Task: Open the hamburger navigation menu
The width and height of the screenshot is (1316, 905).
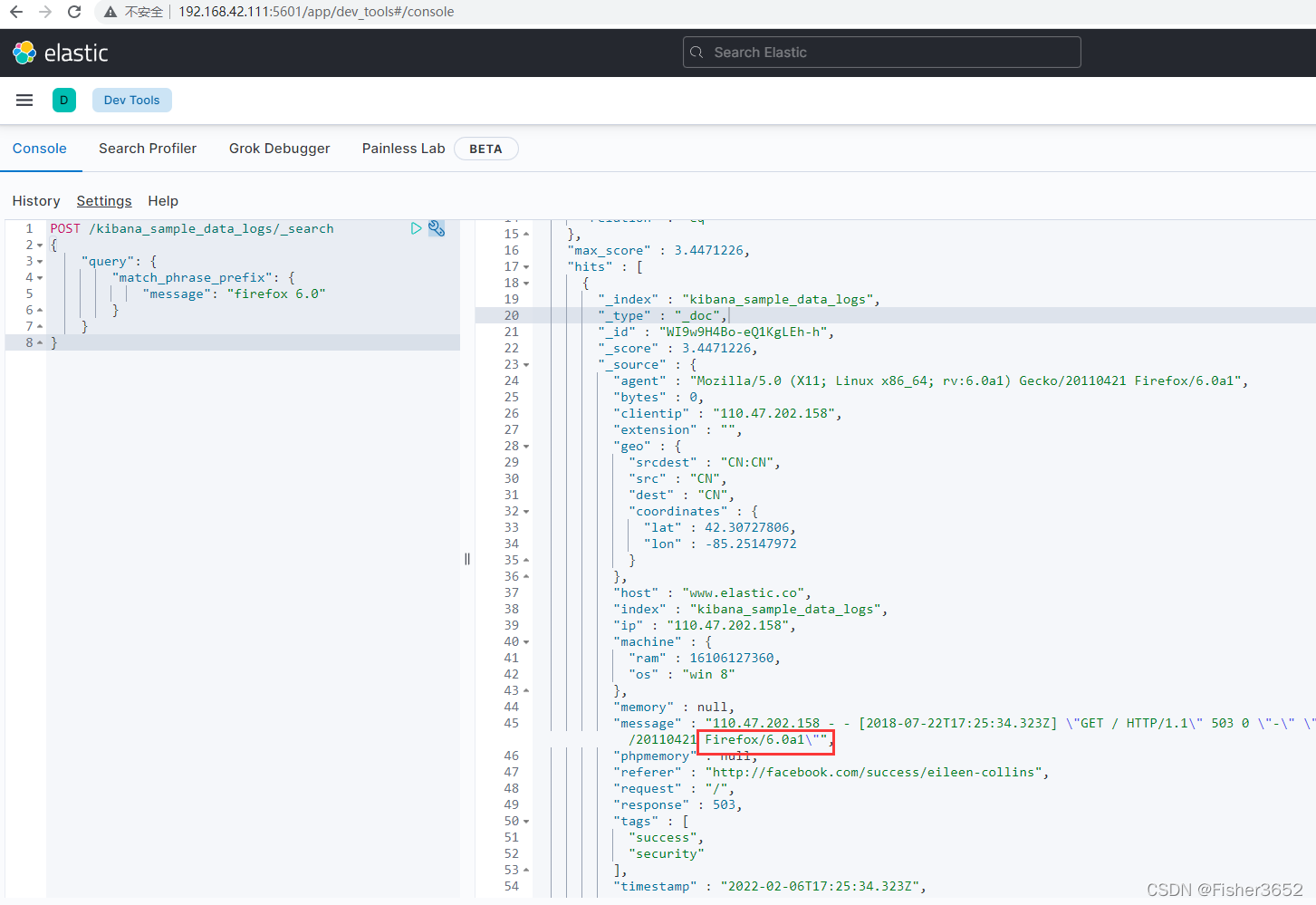Action: click(x=24, y=101)
